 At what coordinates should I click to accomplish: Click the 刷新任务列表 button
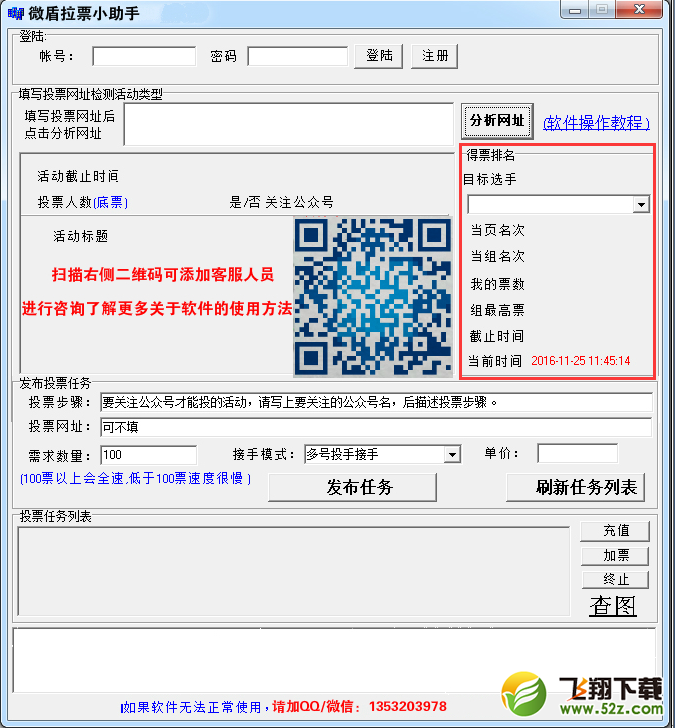576,488
